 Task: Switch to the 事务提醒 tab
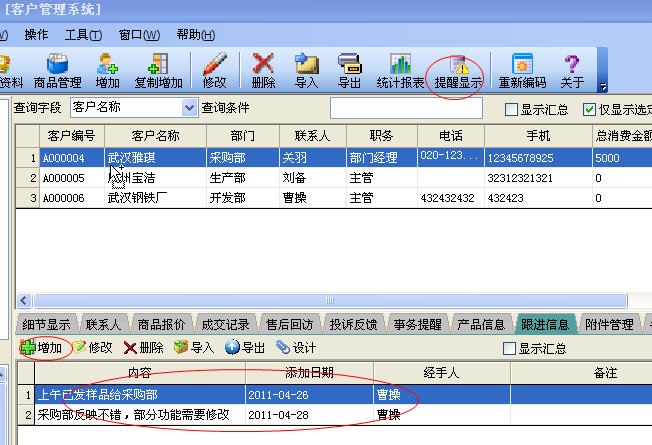(417, 324)
